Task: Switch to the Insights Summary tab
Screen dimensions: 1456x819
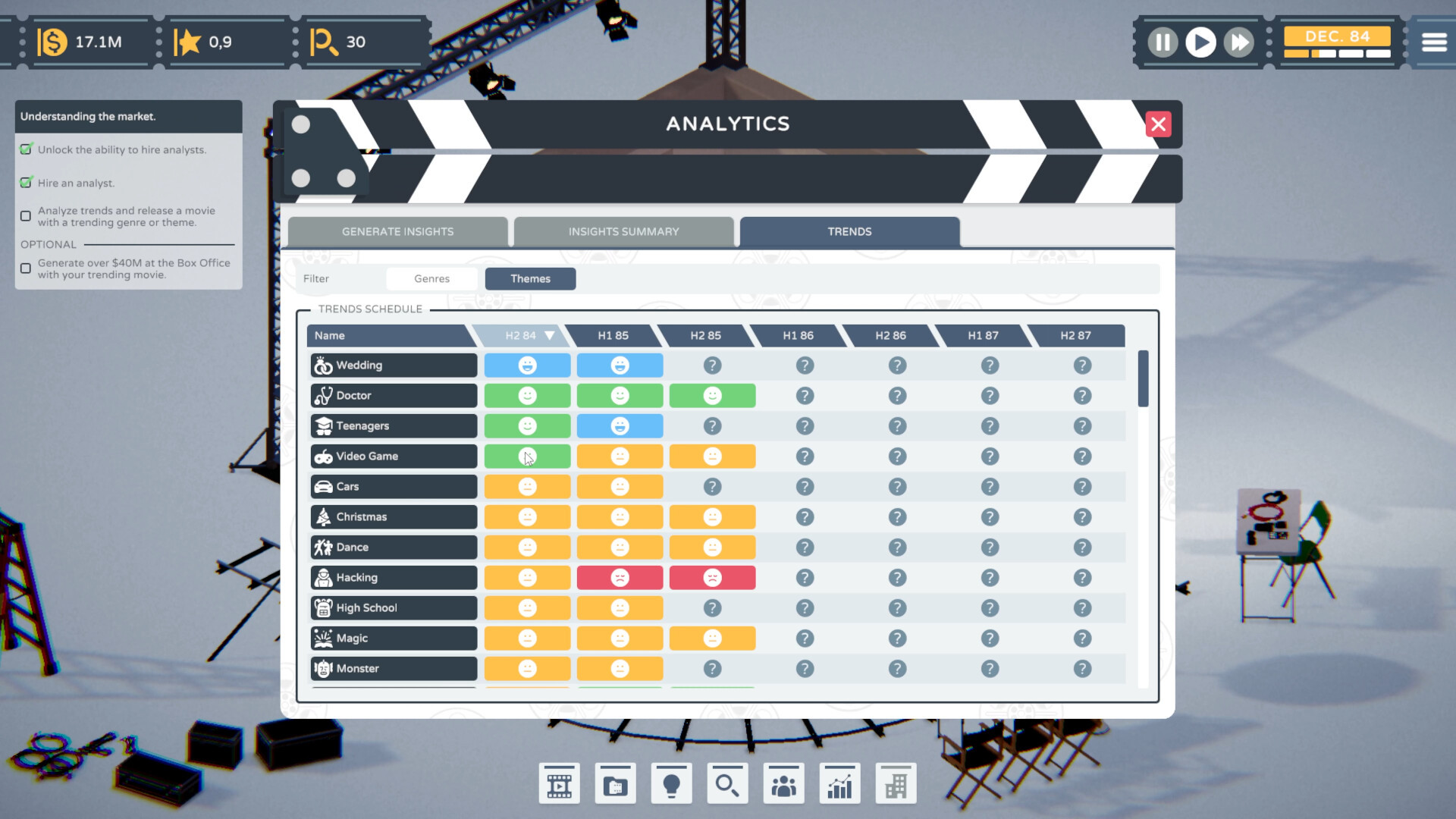Action: tap(623, 231)
